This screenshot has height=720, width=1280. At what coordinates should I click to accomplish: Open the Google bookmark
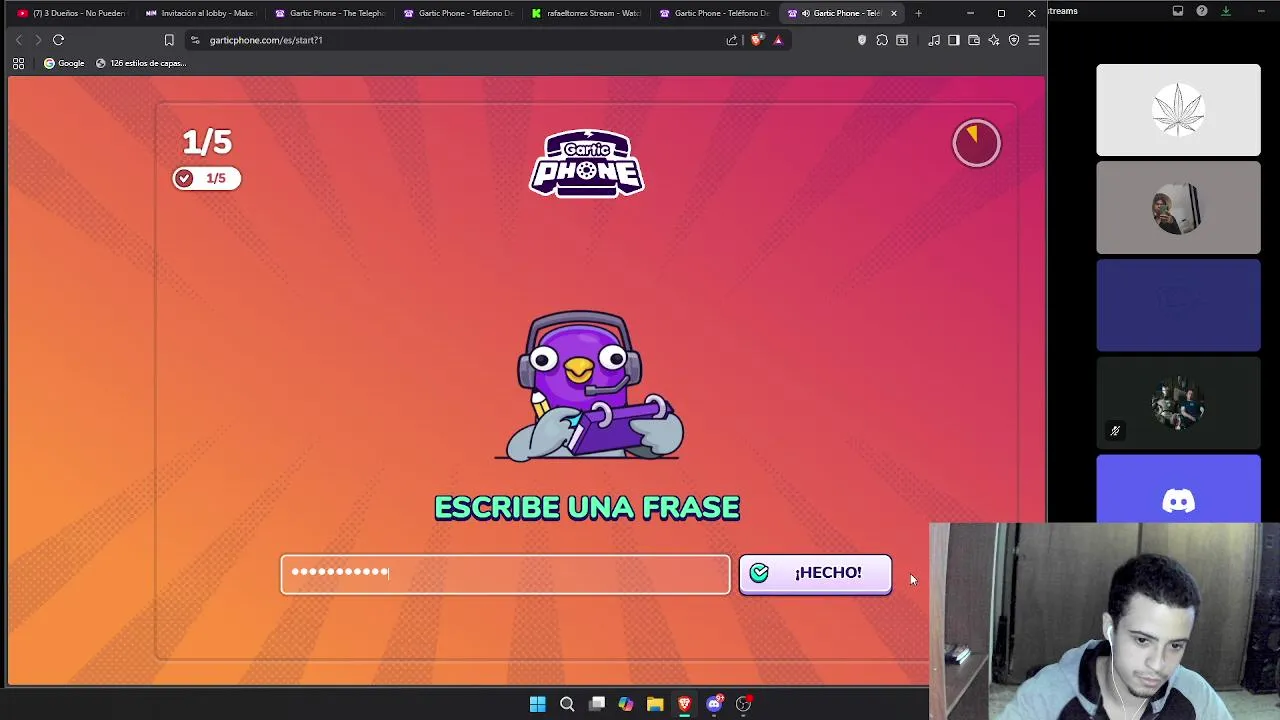click(x=64, y=63)
